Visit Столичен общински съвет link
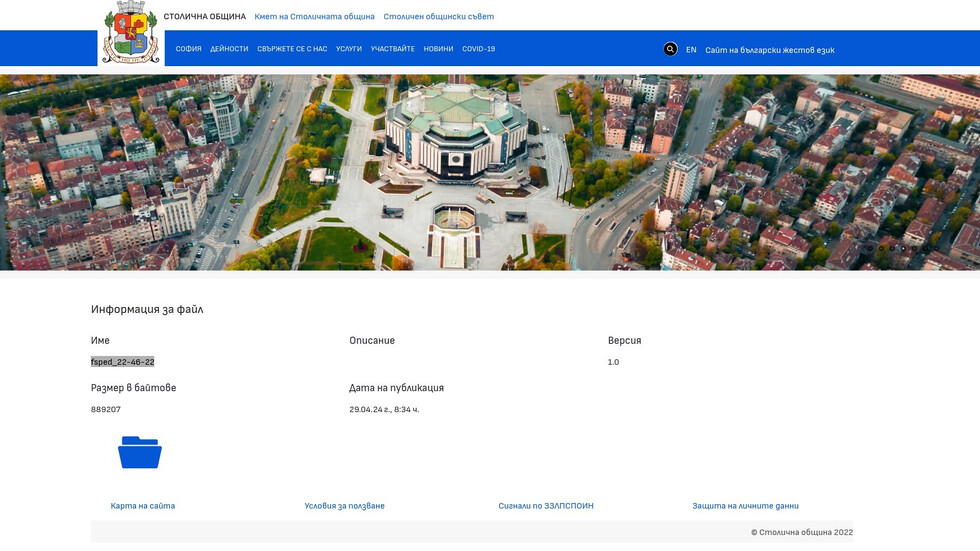 coord(438,17)
